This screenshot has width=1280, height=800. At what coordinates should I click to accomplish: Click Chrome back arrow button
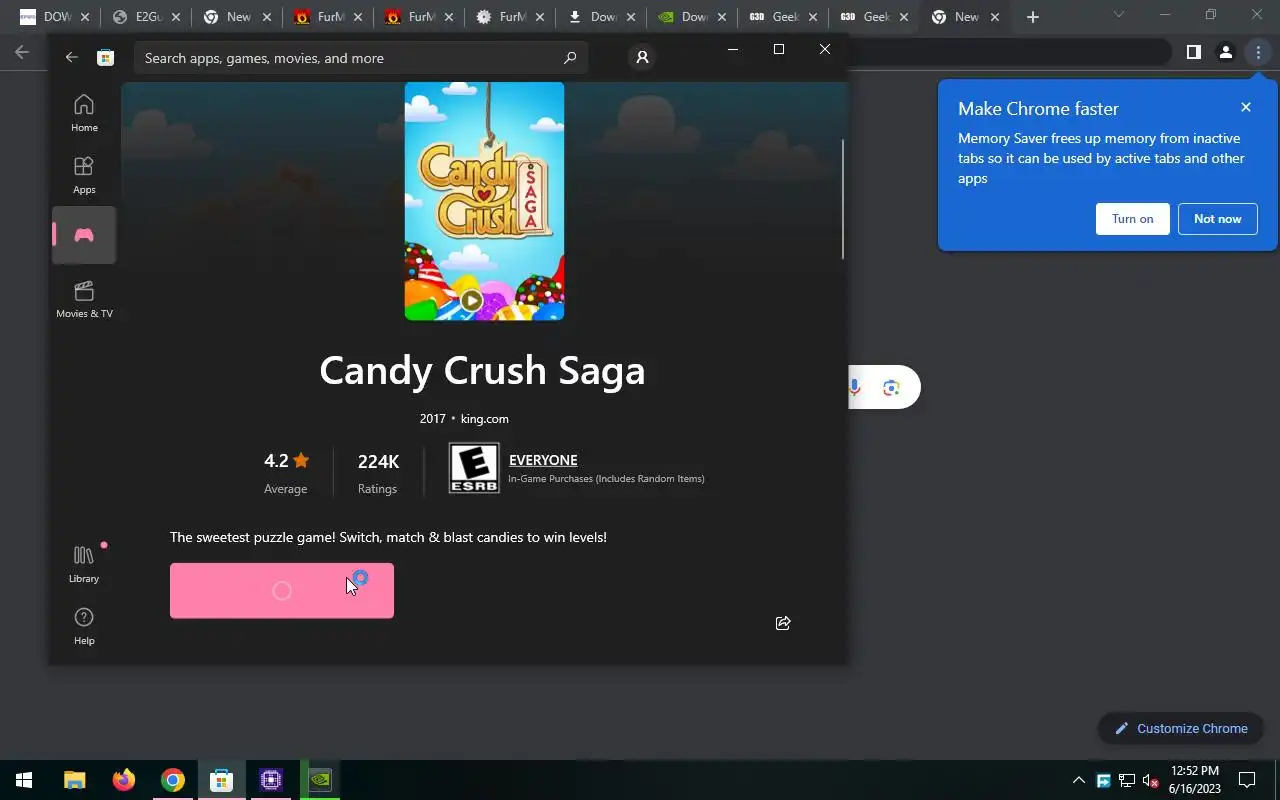pyautogui.click(x=22, y=52)
